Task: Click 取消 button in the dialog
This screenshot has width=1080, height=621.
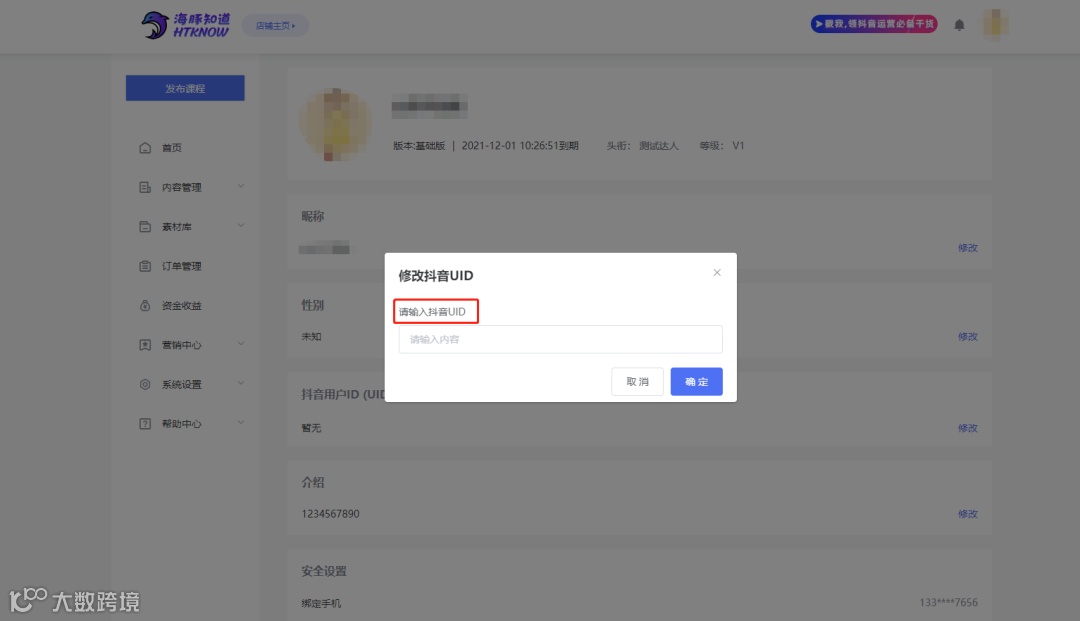Action: [x=637, y=381]
